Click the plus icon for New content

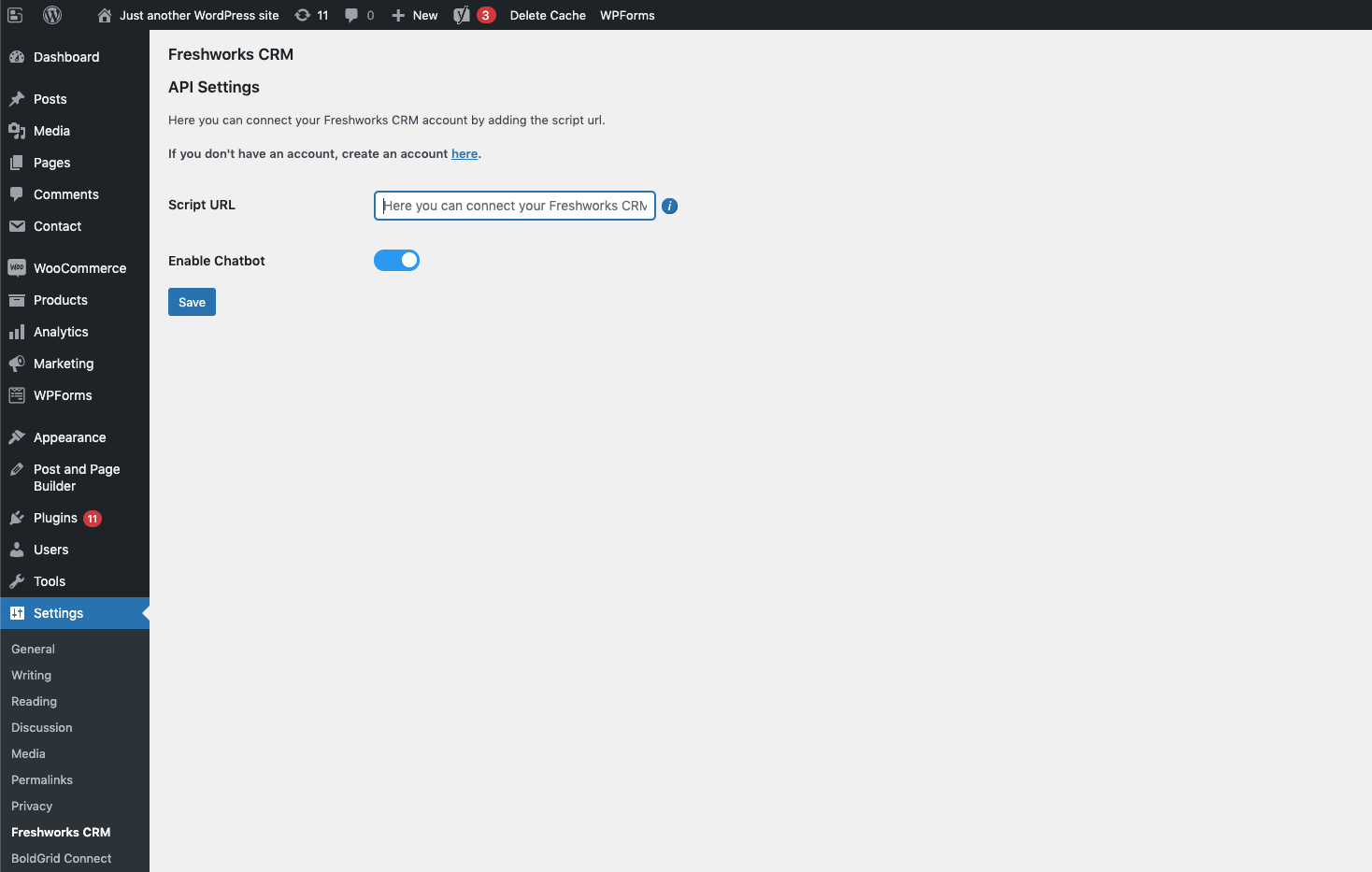[x=398, y=15]
